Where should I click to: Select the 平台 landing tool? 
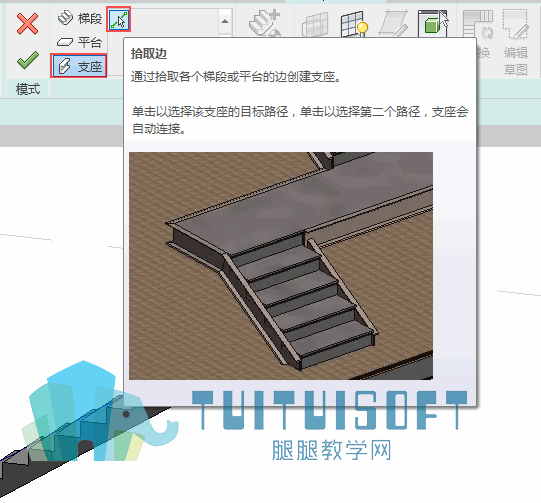pos(80,42)
